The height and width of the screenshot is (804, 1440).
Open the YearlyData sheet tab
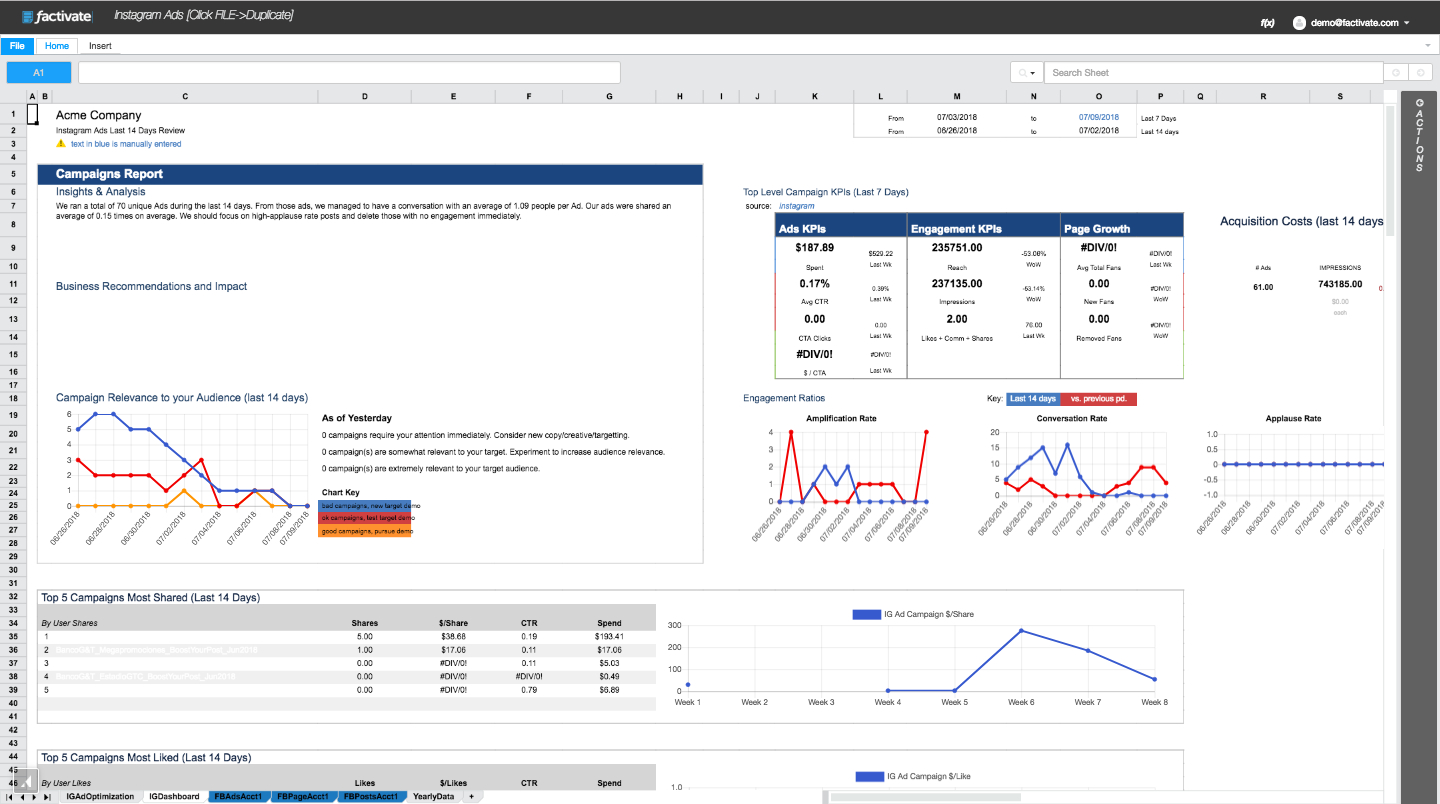[433, 797]
